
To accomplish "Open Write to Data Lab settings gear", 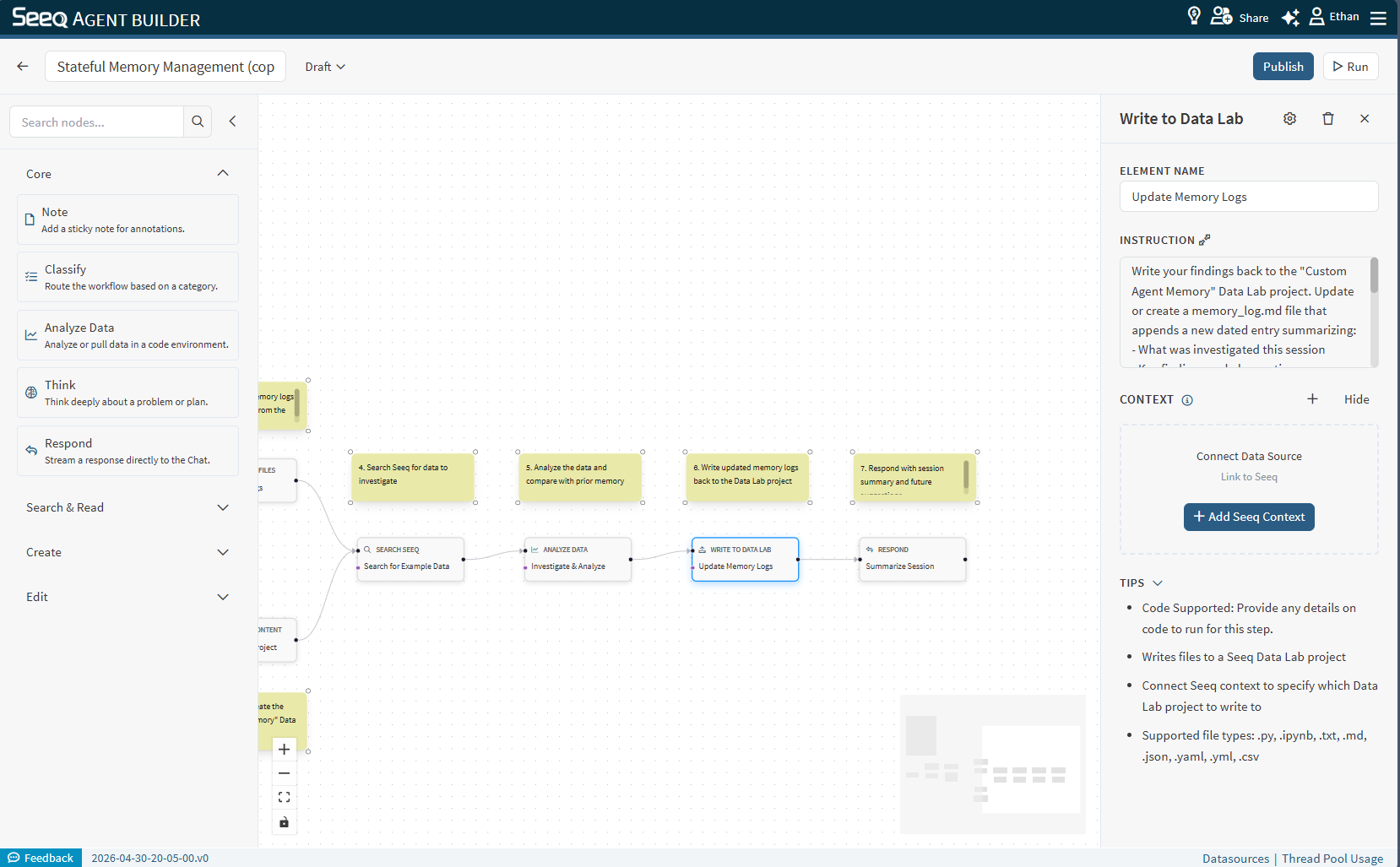I will [1289, 119].
